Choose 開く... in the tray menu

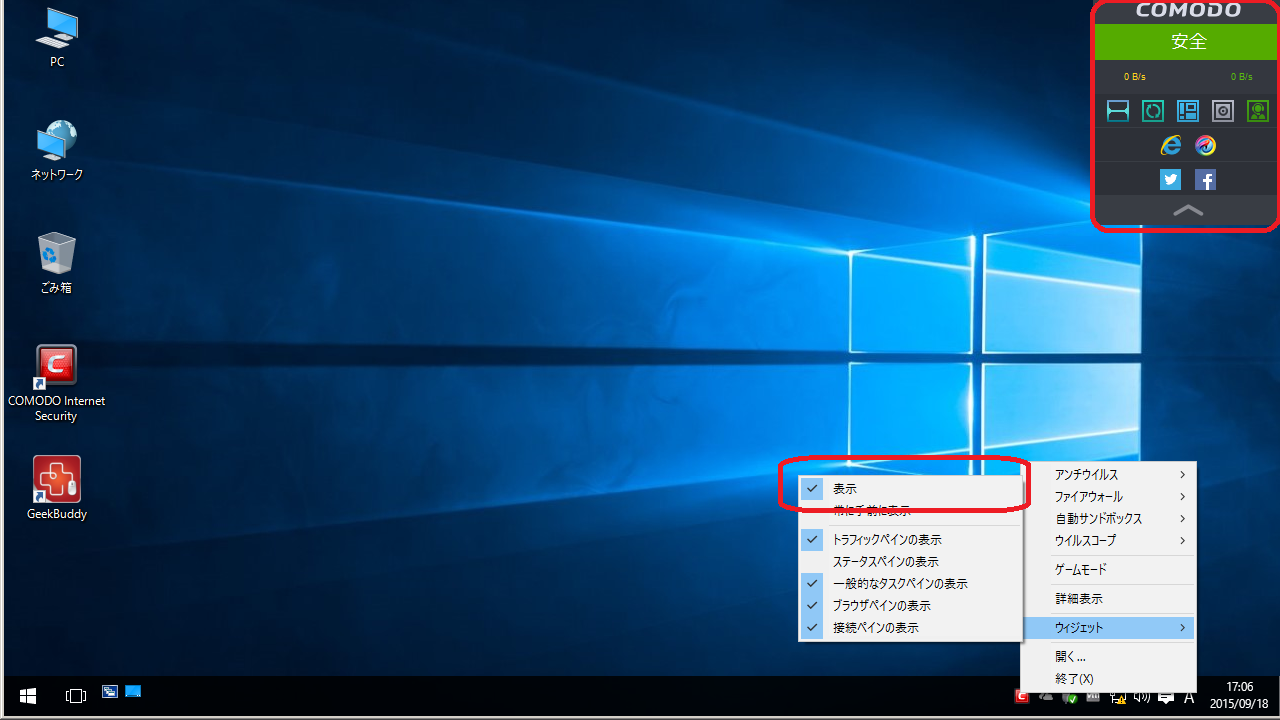[1108, 657]
